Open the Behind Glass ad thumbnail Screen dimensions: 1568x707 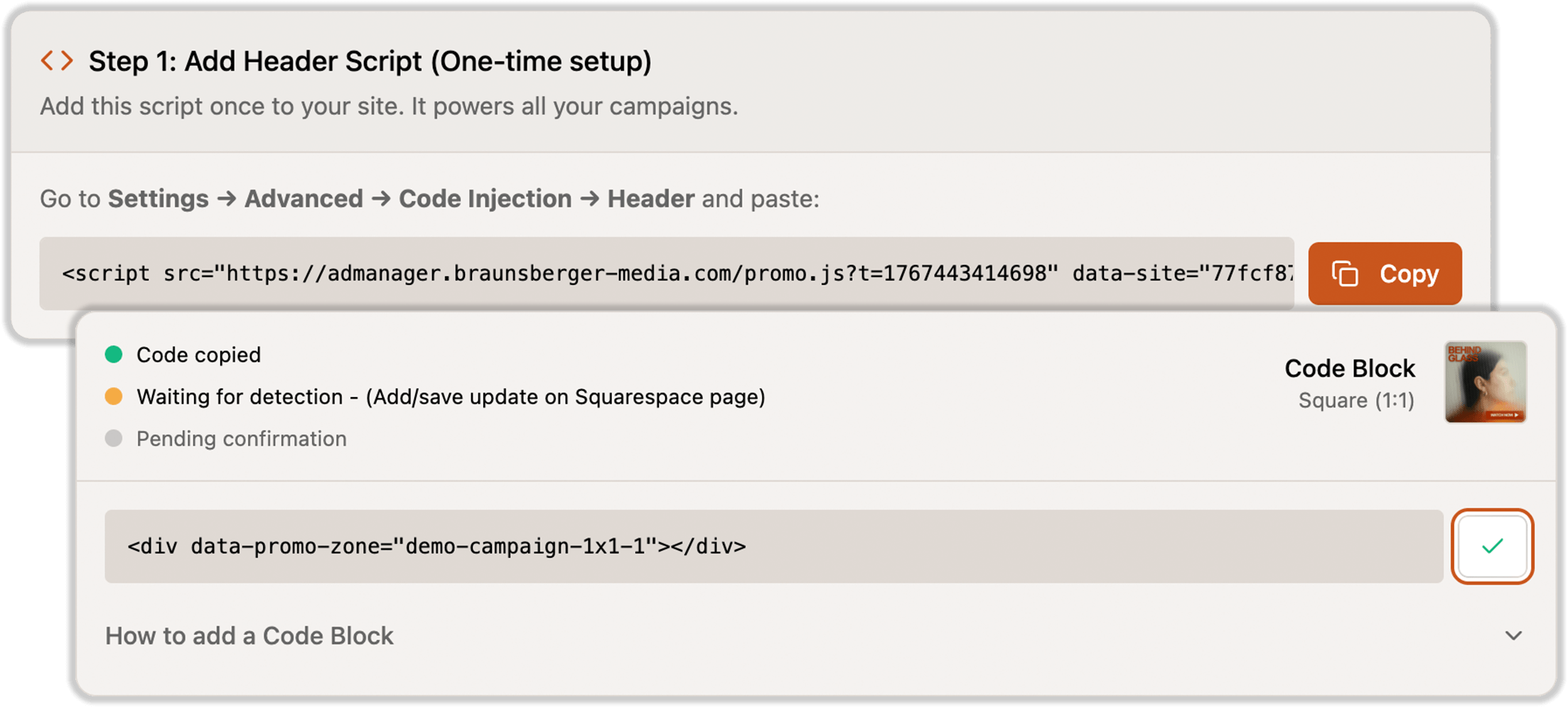(x=1485, y=382)
